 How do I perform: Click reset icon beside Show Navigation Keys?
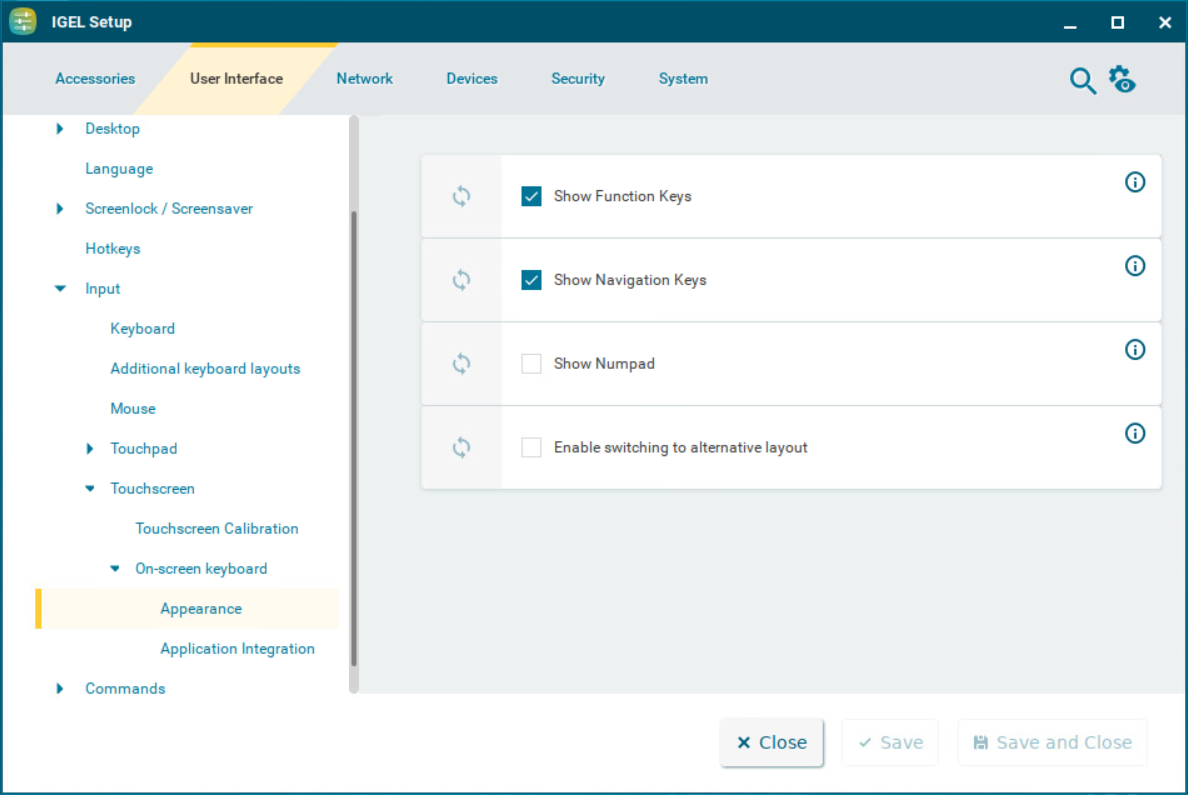(461, 280)
